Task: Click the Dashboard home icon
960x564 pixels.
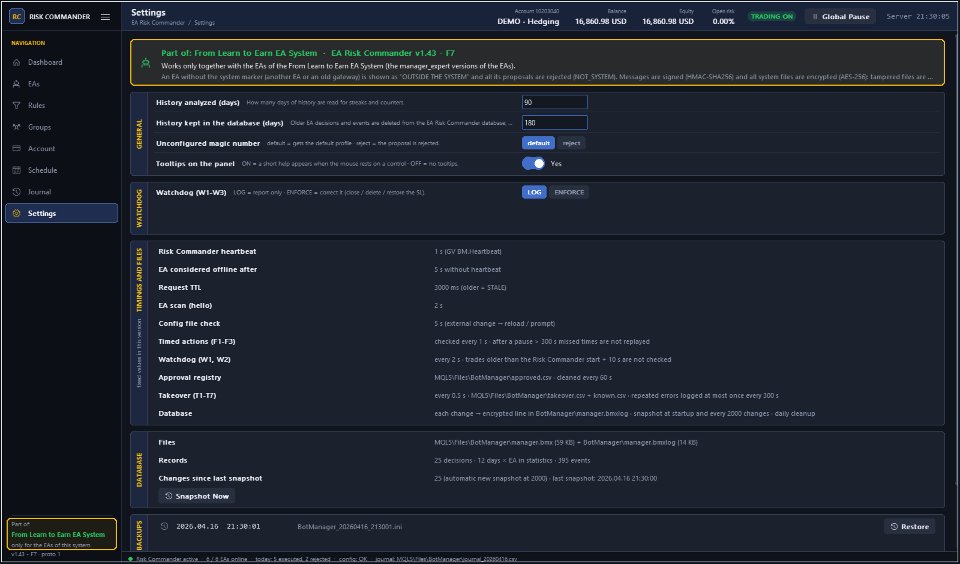Action: (x=17, y=62)
